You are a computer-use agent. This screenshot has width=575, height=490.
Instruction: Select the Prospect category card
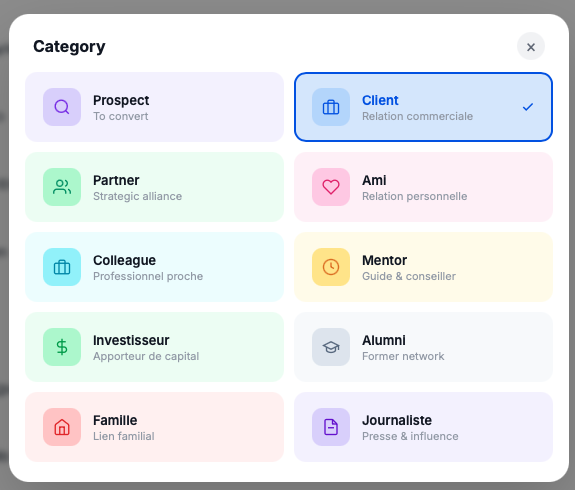pyautogui.click(x=154, y=107)
